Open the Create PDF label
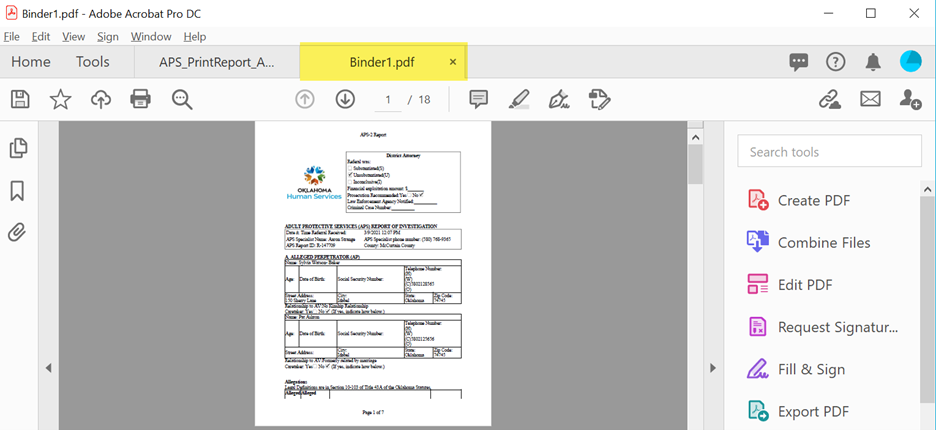The height and width of the screenshot is (430, 936). click(814, 201)
